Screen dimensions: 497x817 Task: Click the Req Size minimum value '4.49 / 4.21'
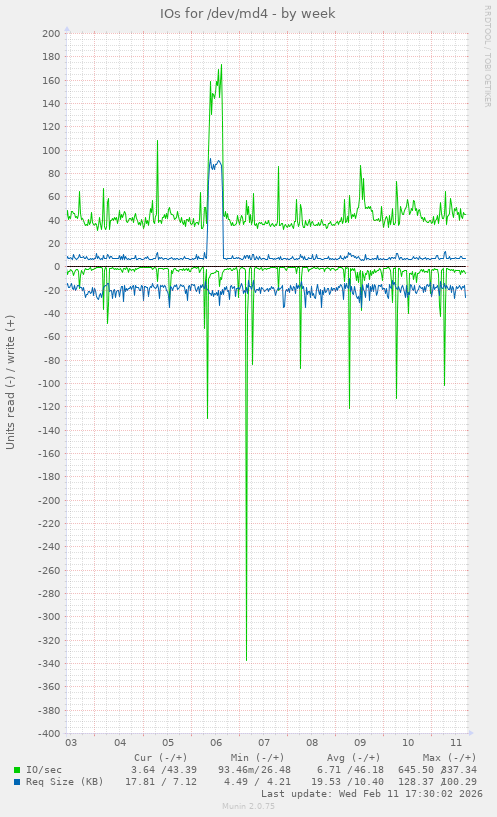257,782
